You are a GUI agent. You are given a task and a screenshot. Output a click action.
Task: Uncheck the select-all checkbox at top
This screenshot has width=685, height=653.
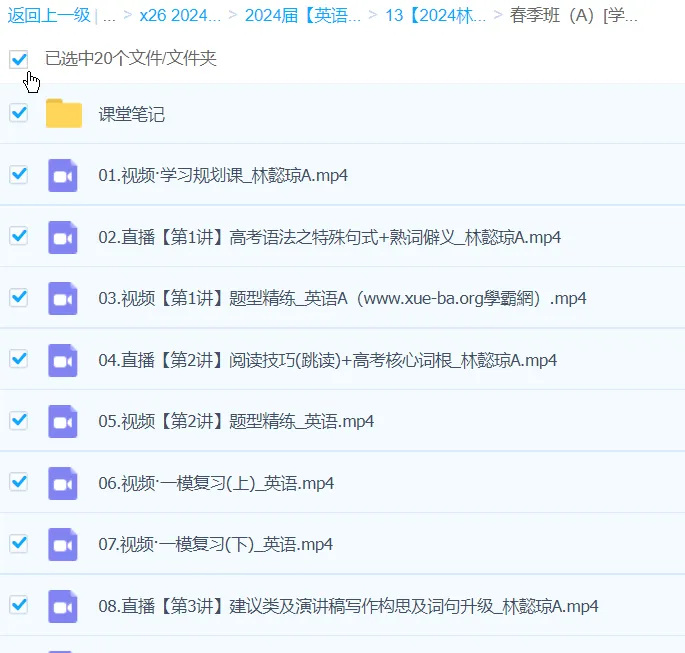(x=19, y=59)
